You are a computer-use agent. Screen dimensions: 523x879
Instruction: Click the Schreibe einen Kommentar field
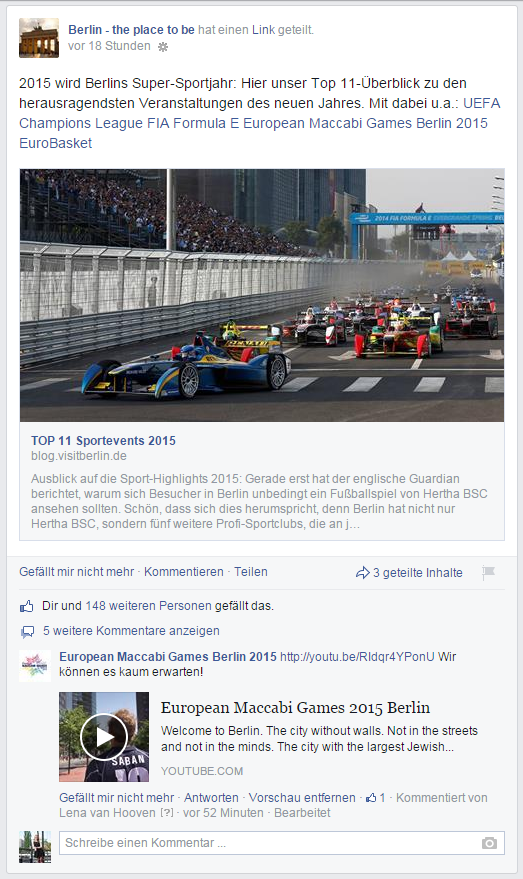click(282, 843)
